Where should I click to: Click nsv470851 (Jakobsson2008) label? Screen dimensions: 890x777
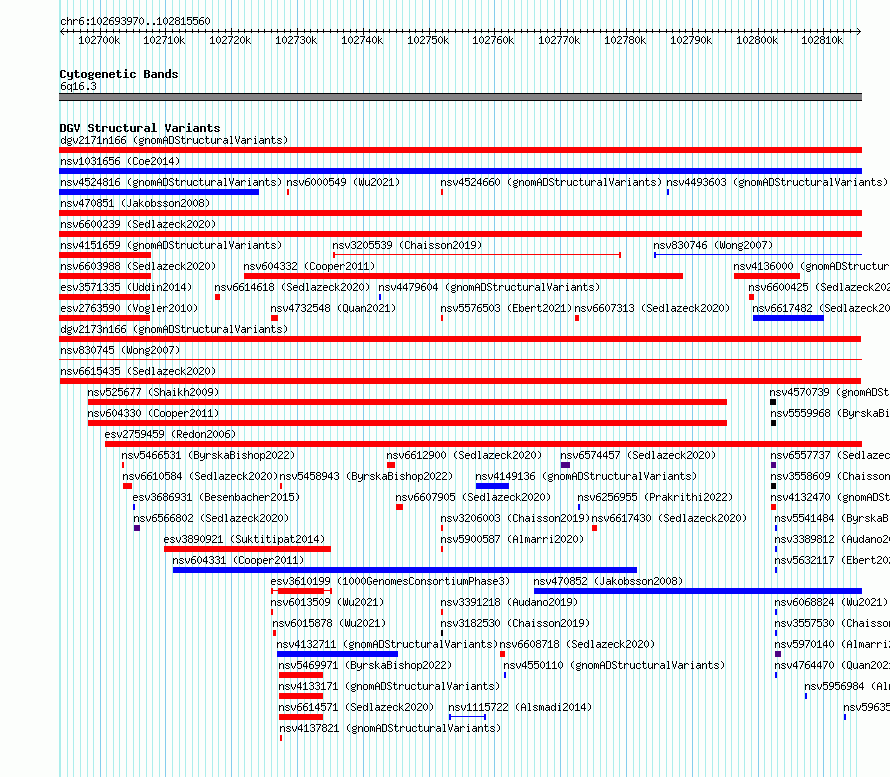coord(135,203)
